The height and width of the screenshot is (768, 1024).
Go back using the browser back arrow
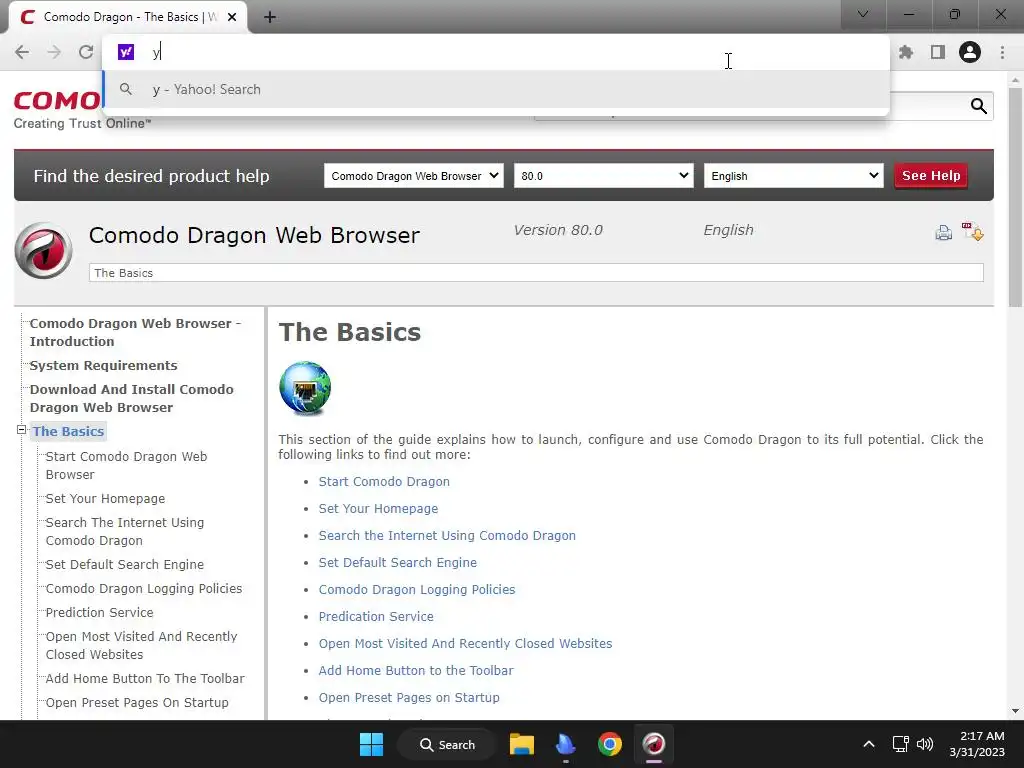point(22,52)
